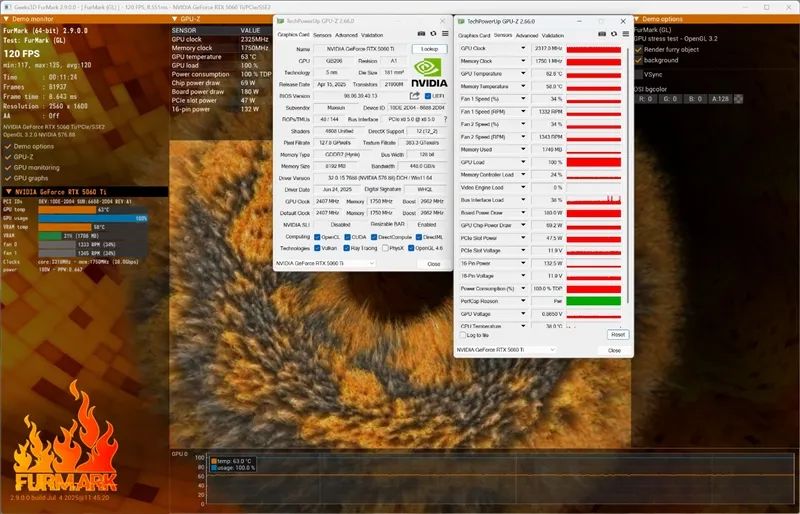Click the Reset button in Sensors window
Image resolution: width=800 pixels, height=514 pixels.
(x=617, y=335)
